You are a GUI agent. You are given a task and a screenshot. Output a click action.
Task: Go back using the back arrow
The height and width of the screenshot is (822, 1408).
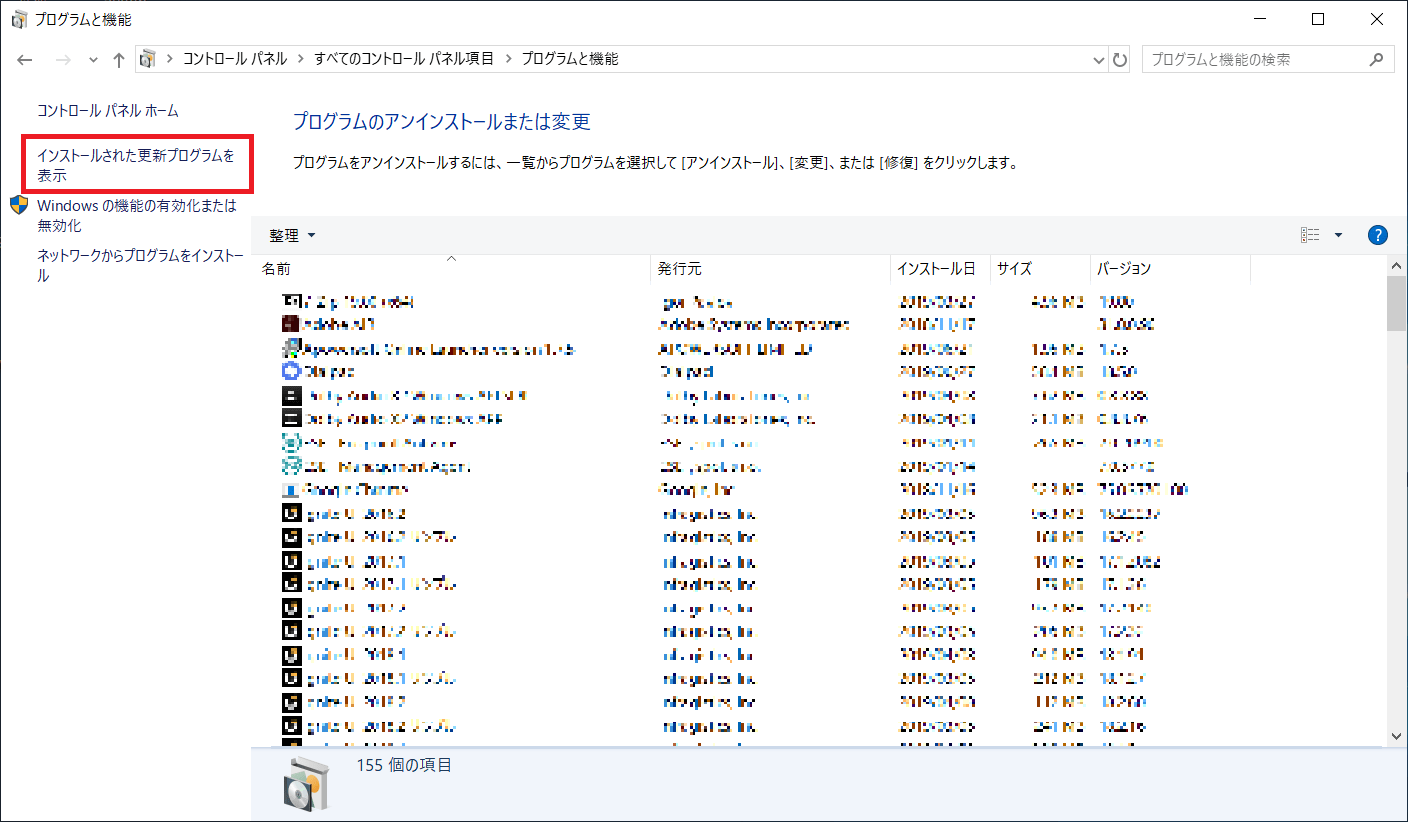25,59
